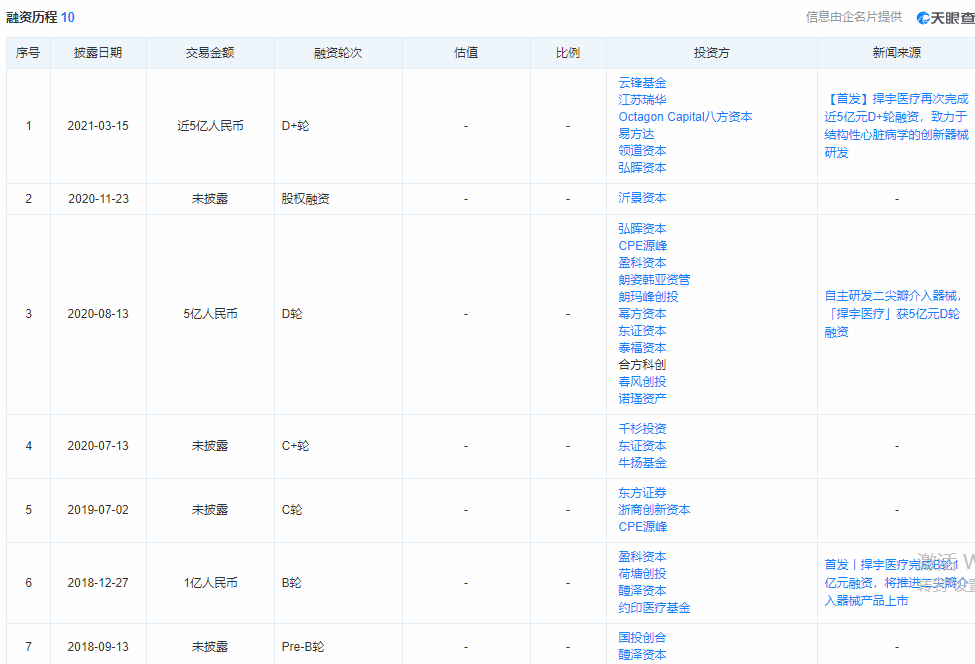
Task: Open investor link 沂景资本
Action: pyautogui.click(x=642, y=198)
